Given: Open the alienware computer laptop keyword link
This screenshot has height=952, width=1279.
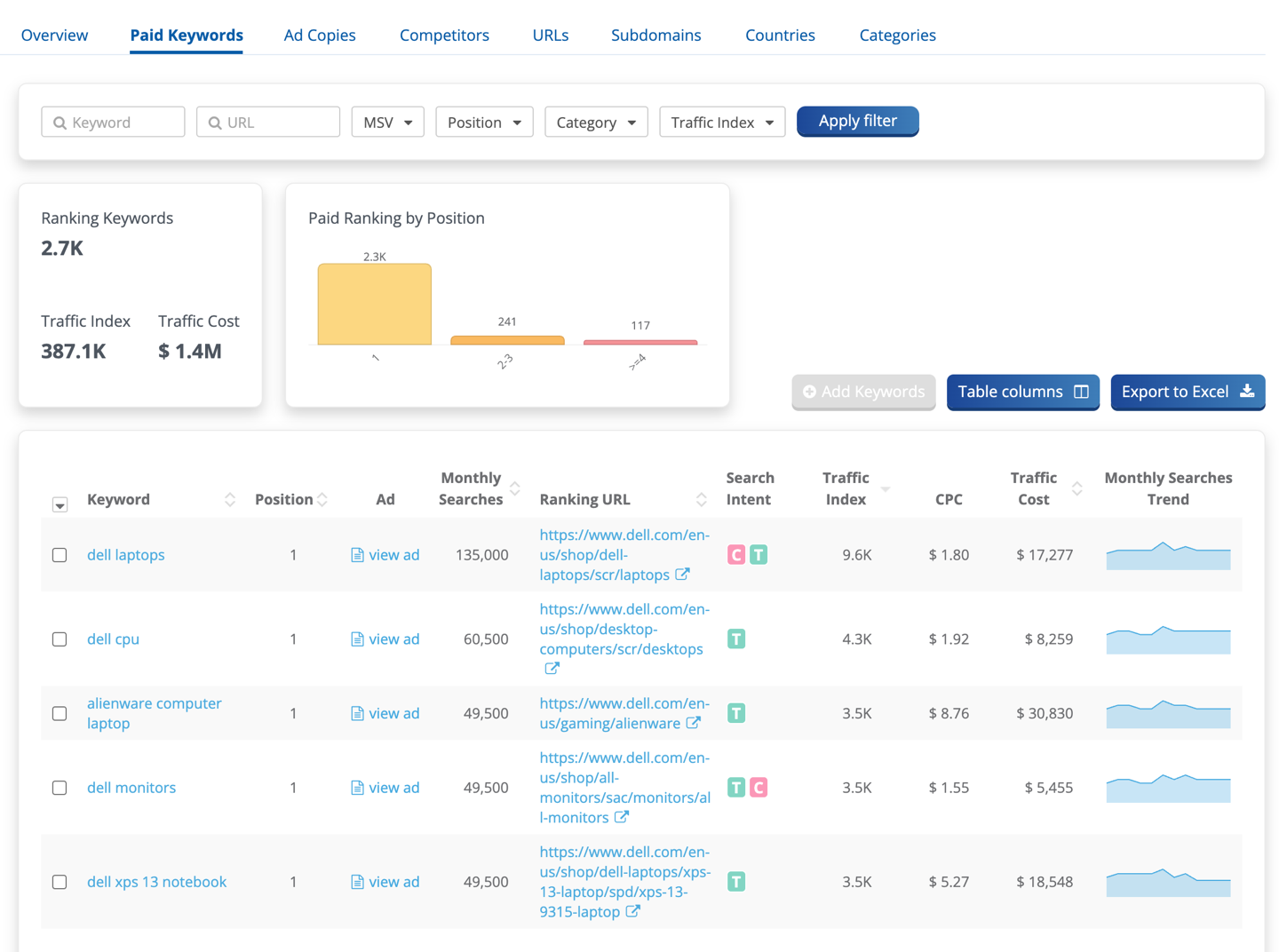Looking at the screenshot, I should [155, 713].
